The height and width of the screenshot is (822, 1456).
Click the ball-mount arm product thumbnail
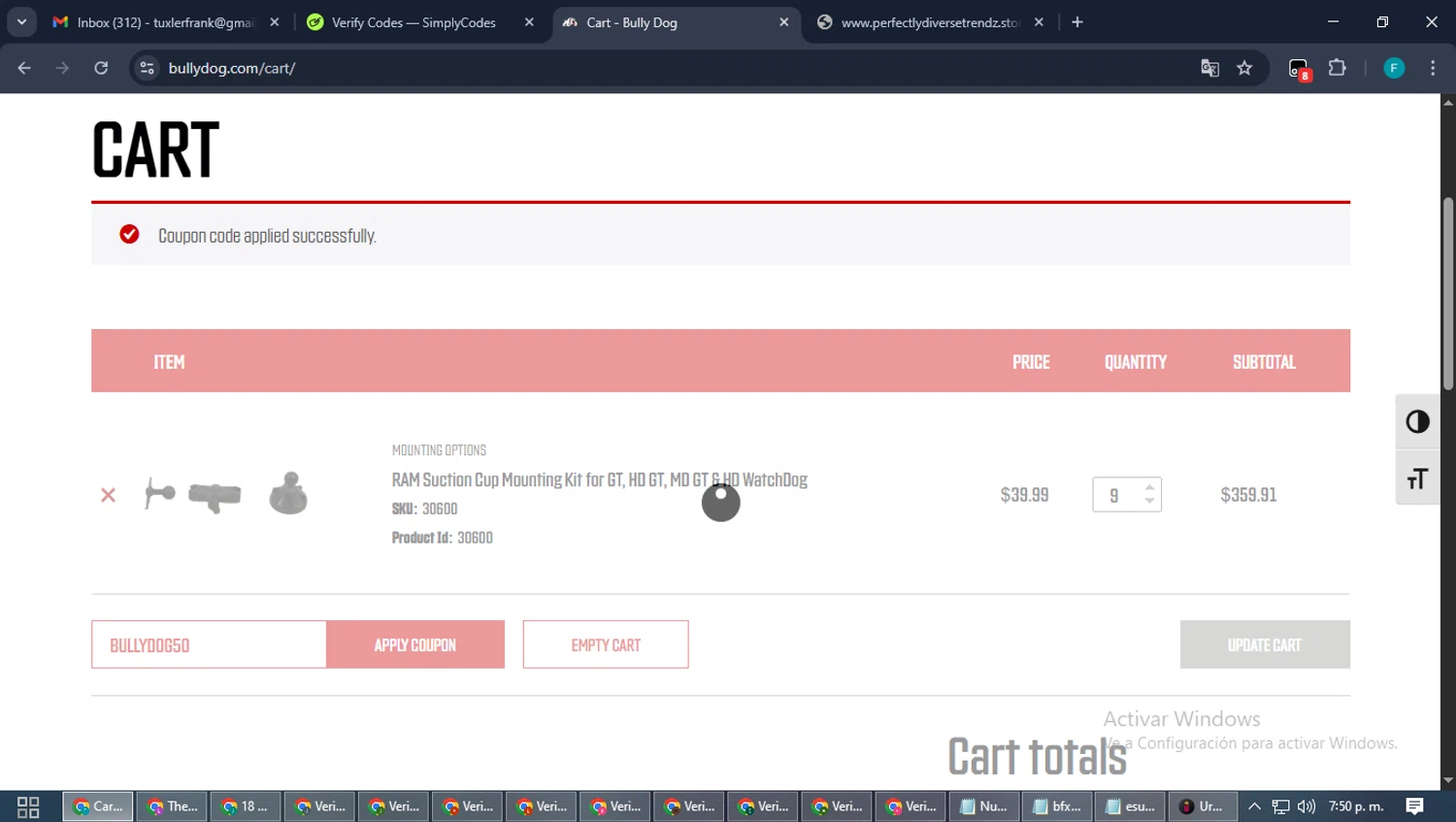click(160, 494)
